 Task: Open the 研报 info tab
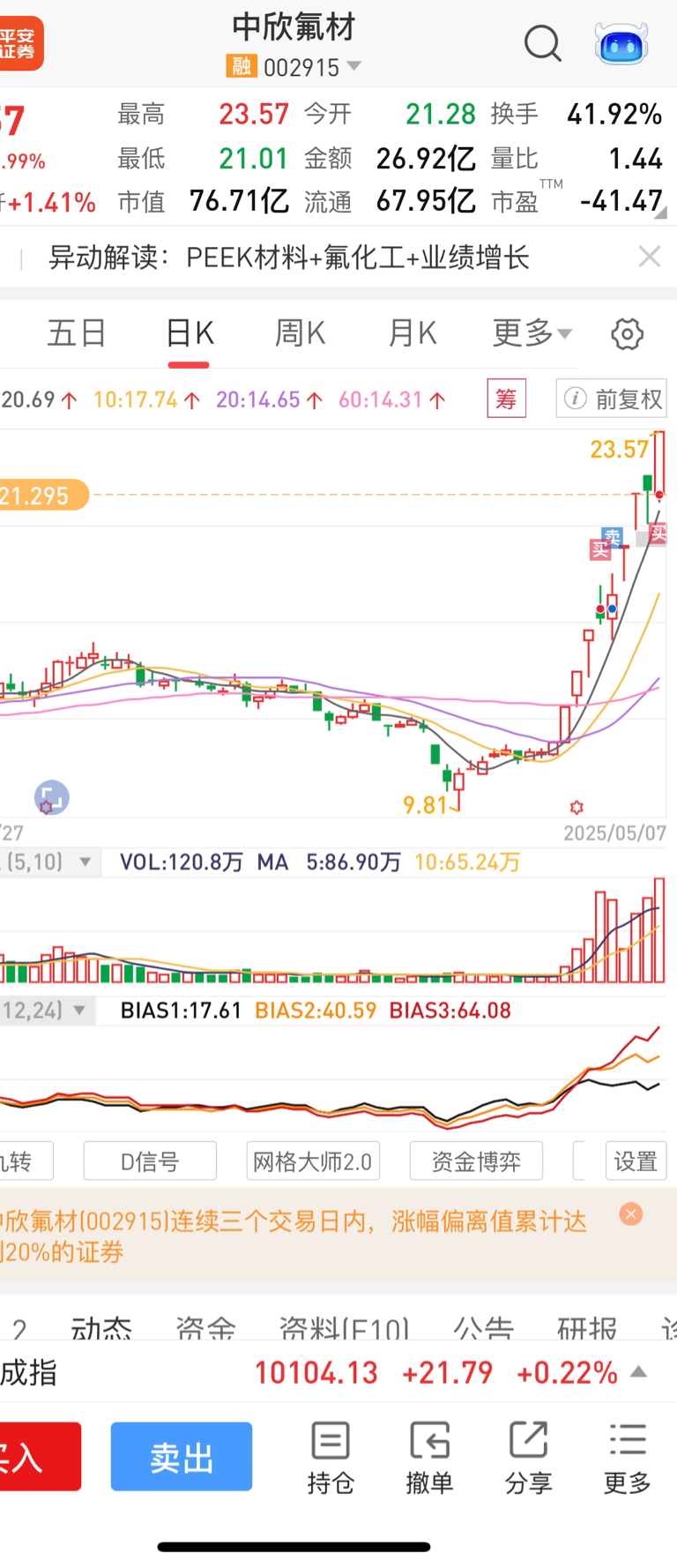(587, 1327)
